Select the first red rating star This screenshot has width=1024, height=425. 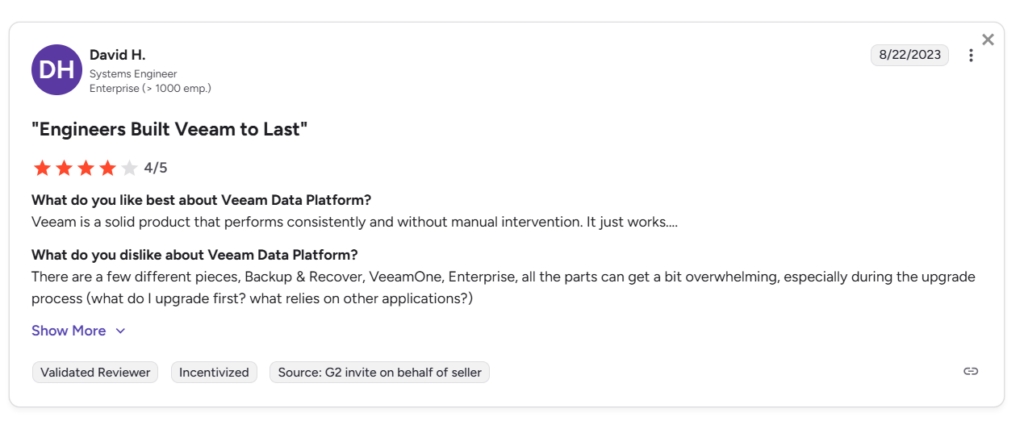tap(42, 168)
